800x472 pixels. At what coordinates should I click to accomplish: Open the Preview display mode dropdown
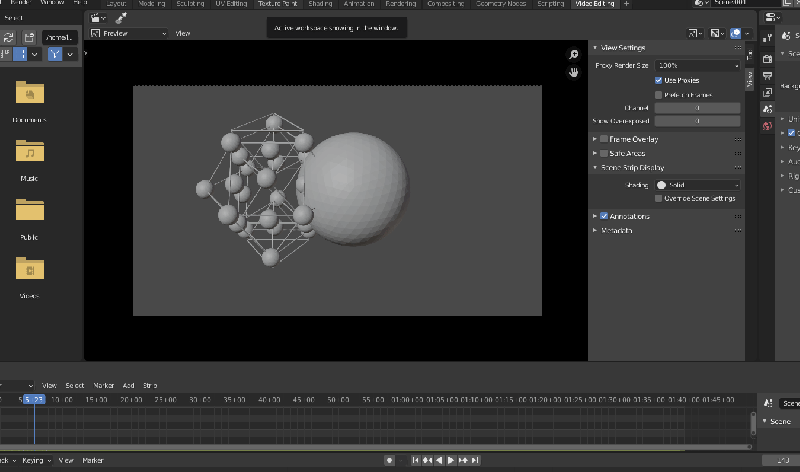coord(129,33)
